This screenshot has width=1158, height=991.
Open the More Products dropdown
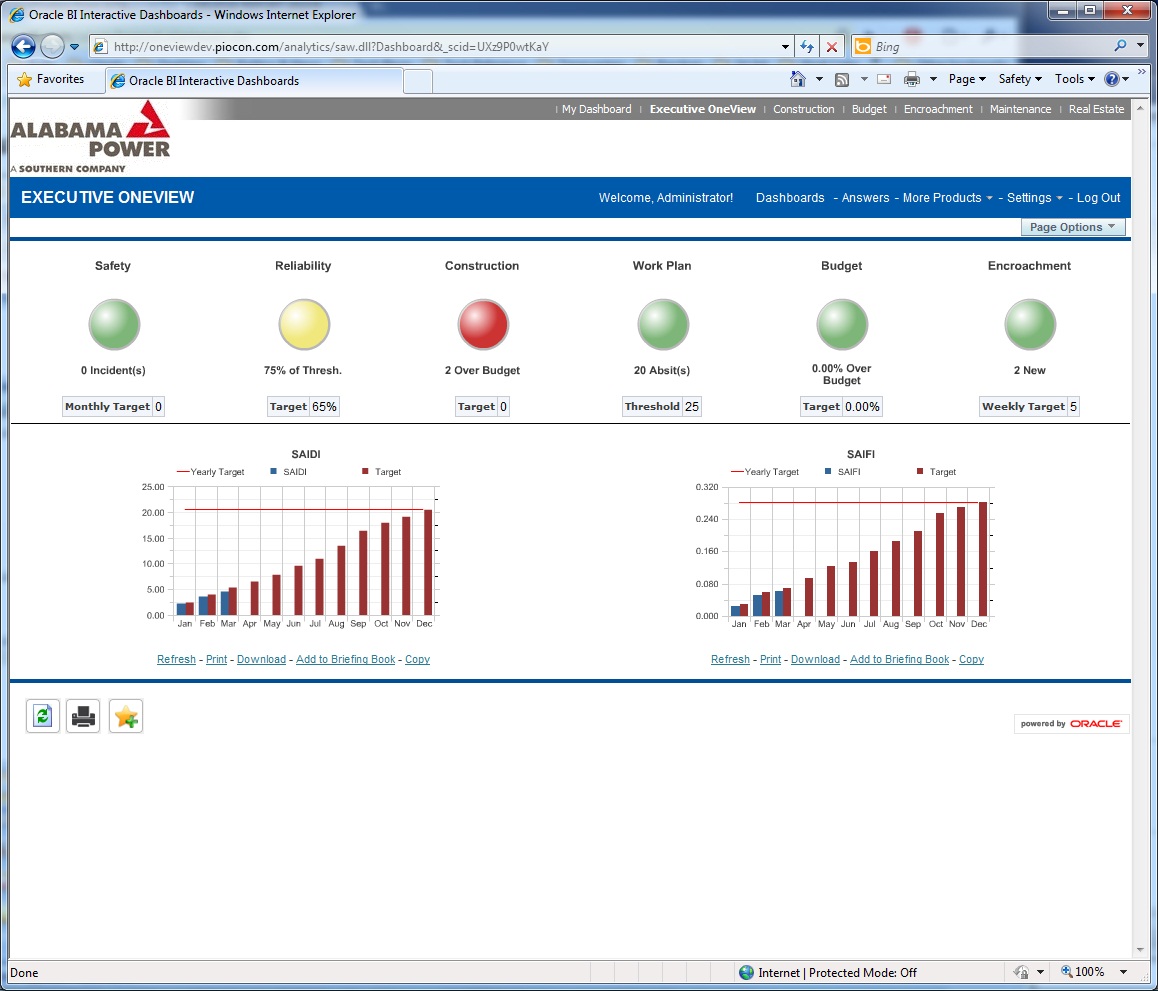coord(948,197)
